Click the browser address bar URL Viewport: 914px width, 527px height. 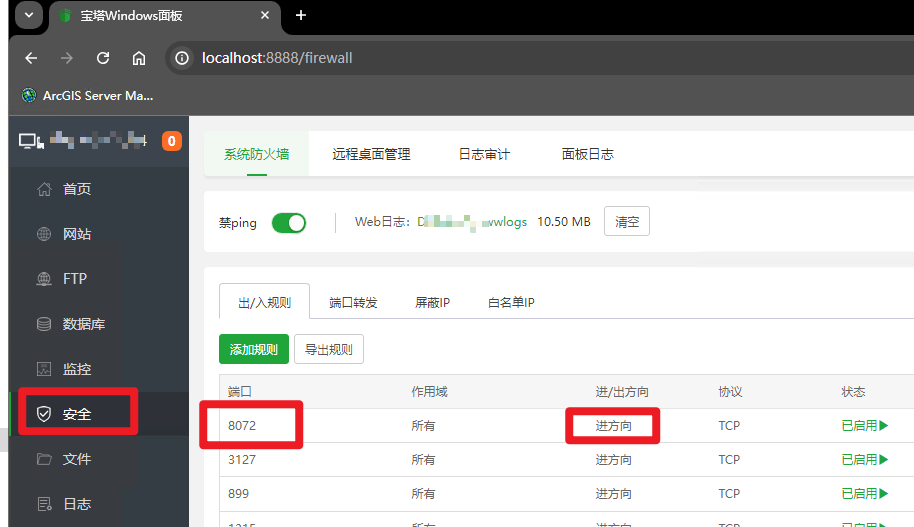coord(277,58)
